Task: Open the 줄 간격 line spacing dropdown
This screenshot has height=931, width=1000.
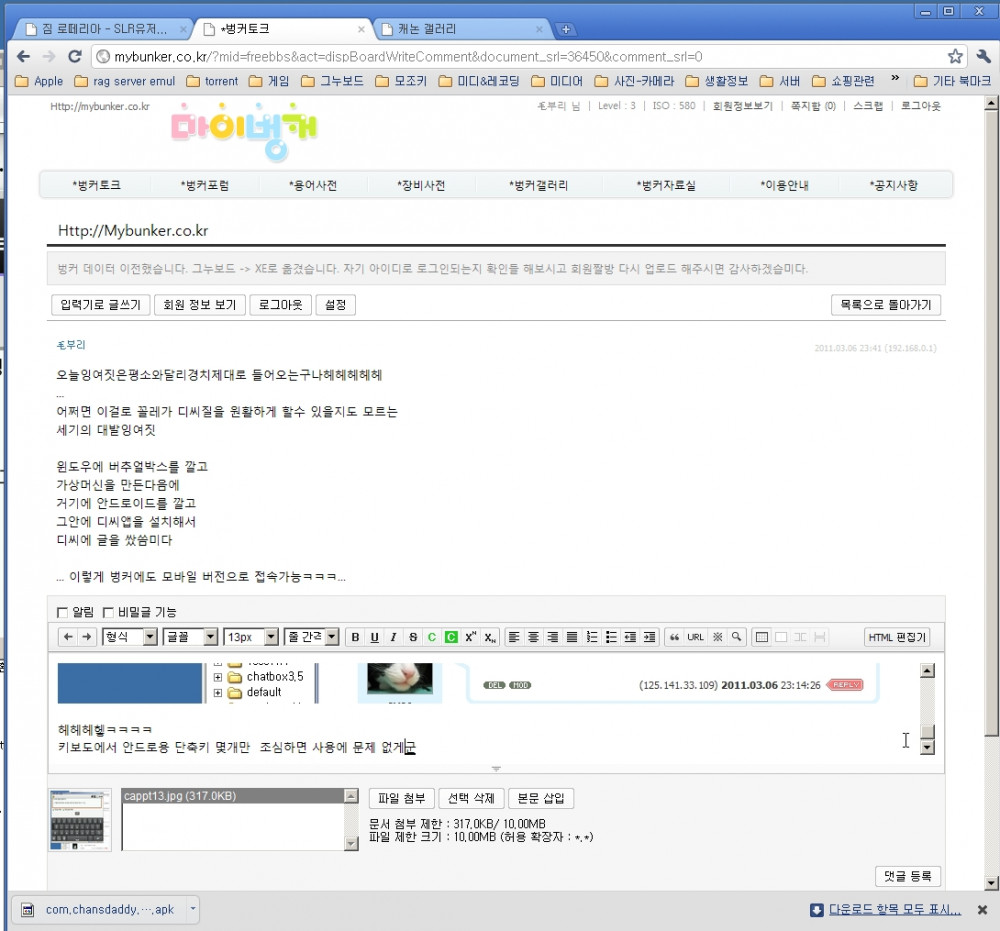Action: point(311,636)
